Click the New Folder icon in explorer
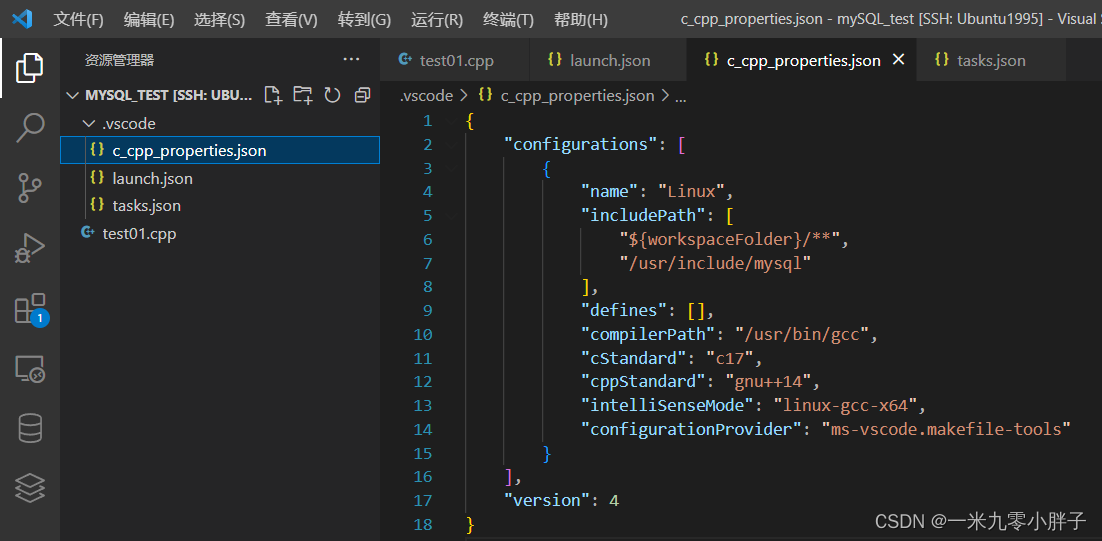 303,96
